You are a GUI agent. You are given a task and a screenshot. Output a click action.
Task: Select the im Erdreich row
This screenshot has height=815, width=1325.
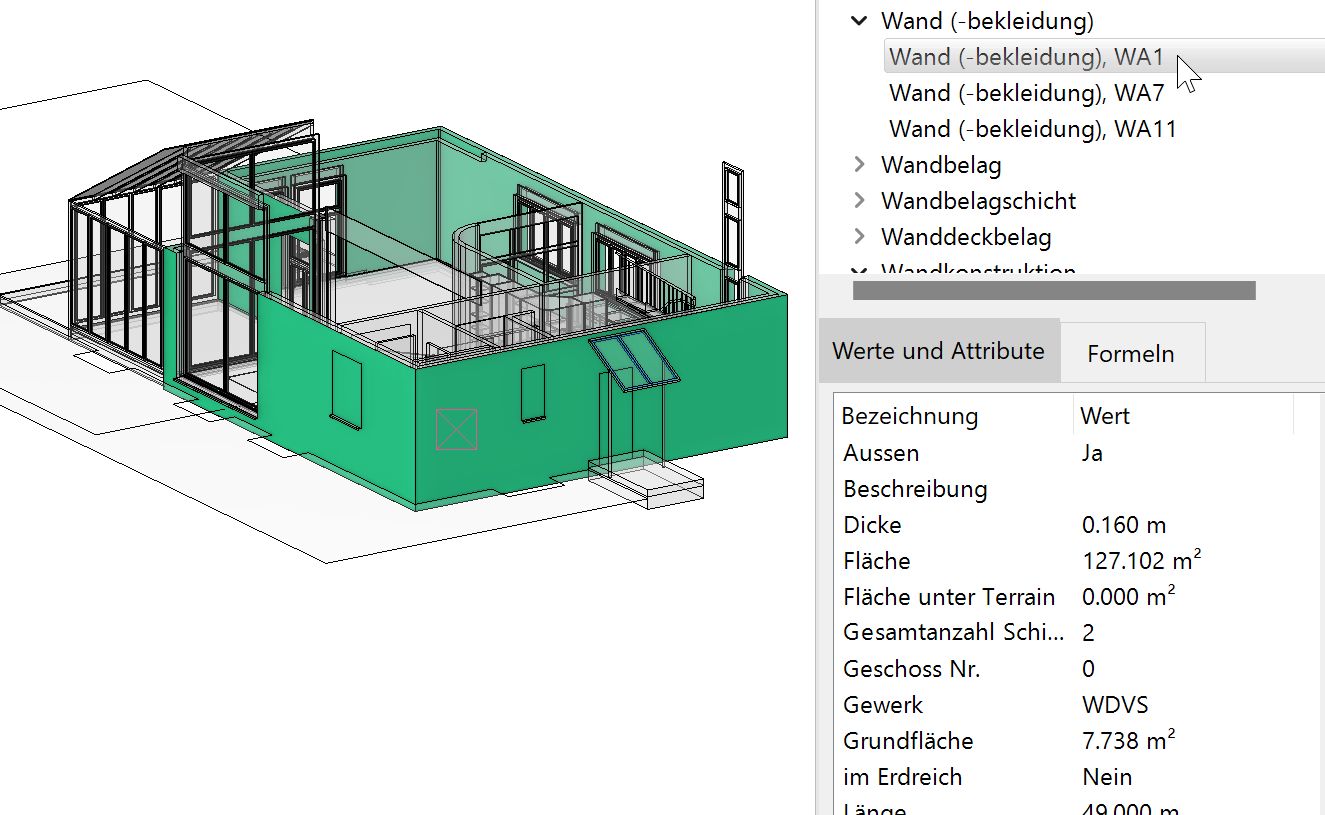tap(1076, 777)
